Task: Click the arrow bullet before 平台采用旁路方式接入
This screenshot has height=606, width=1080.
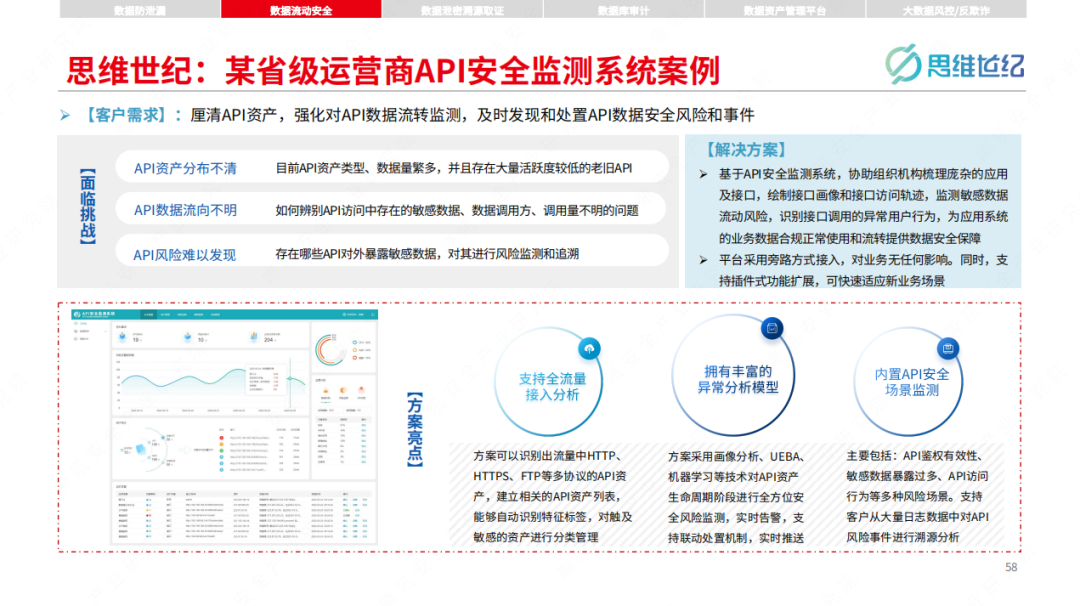Action: (x=703, y=260)
